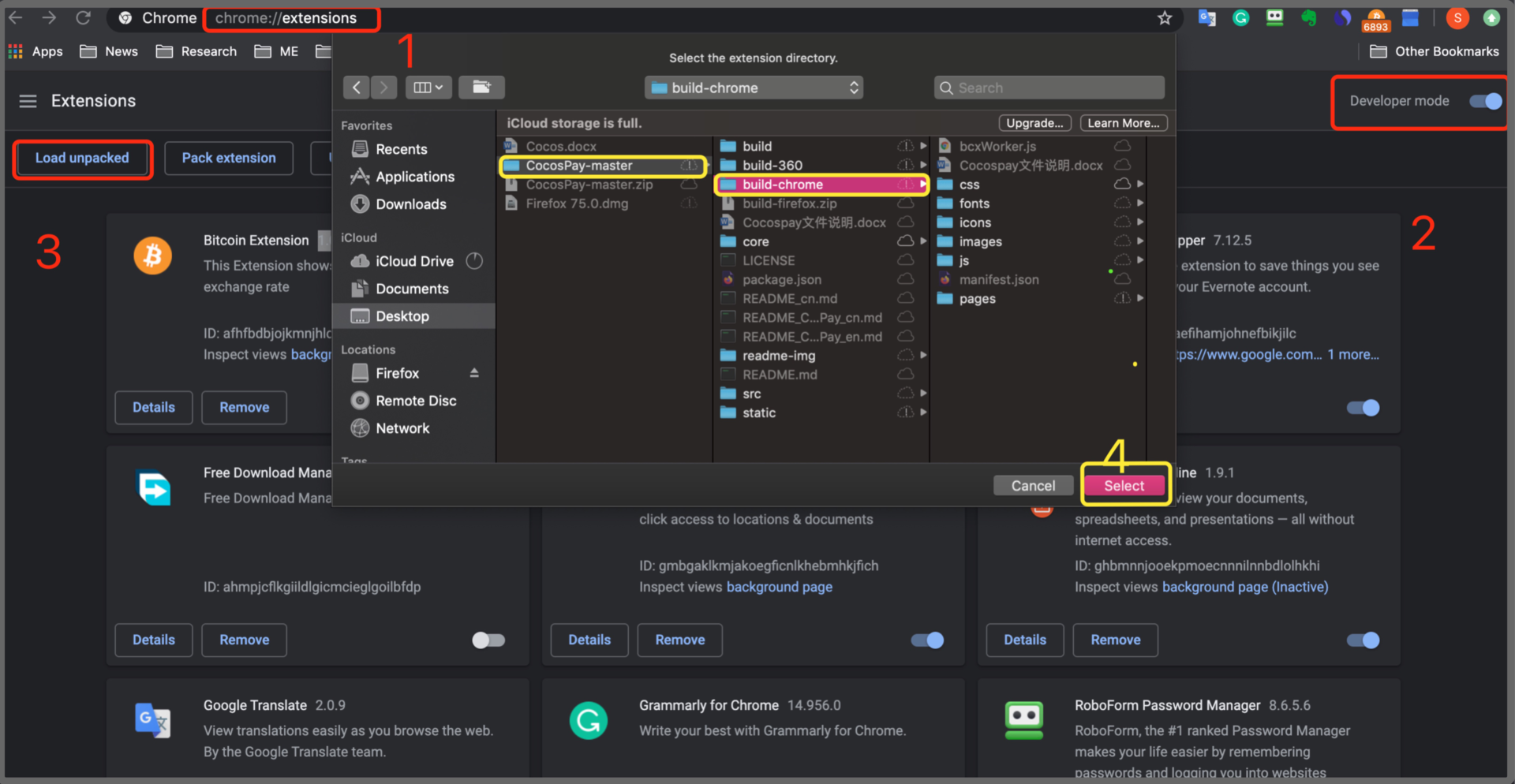Open Details for Bitcoin Extension
Screen dimensions: 1515x784
154,408
